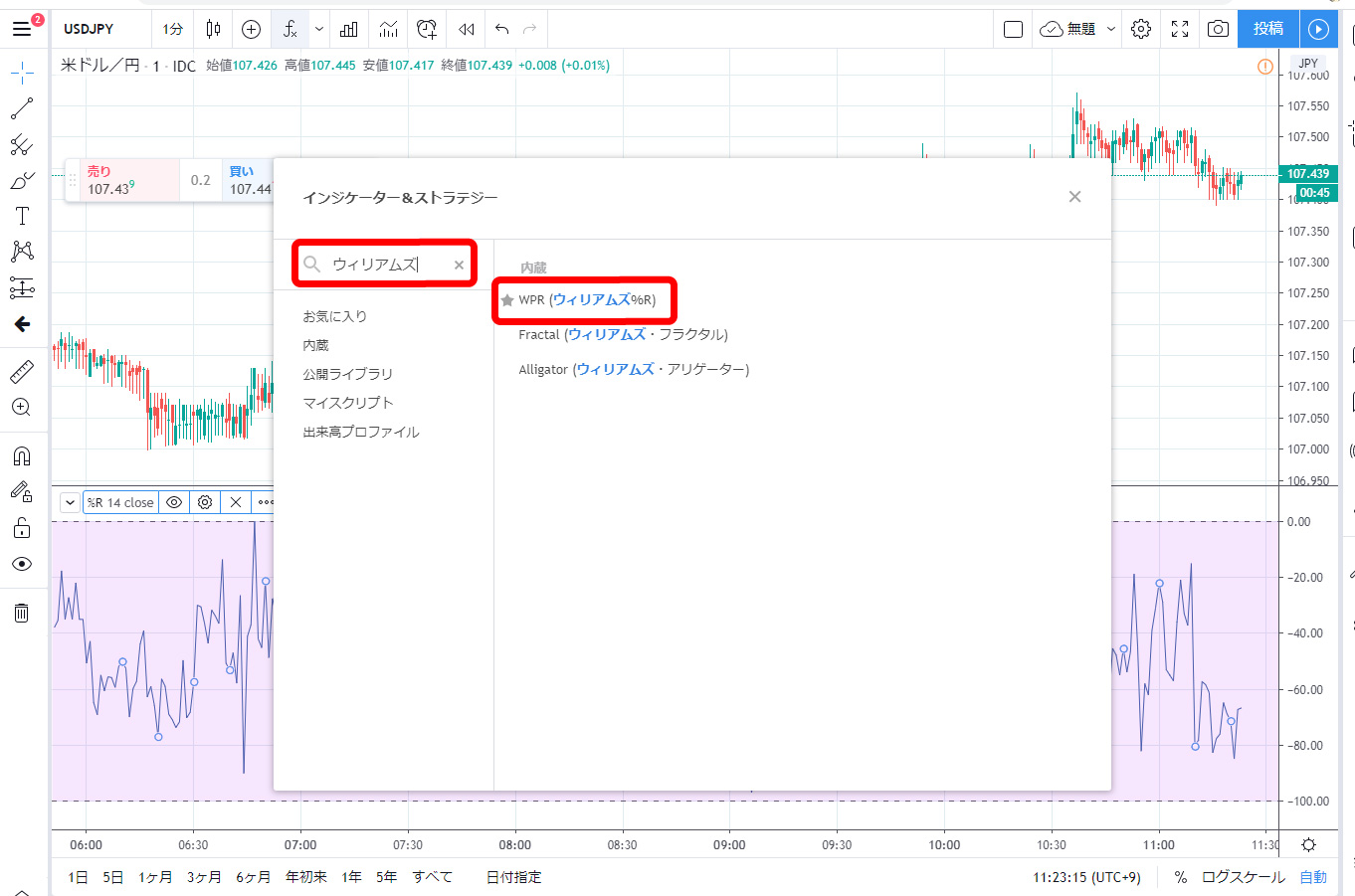Open indicators and strategies fx button
This screenshot has width=1355, height=896.
[290, 29]
